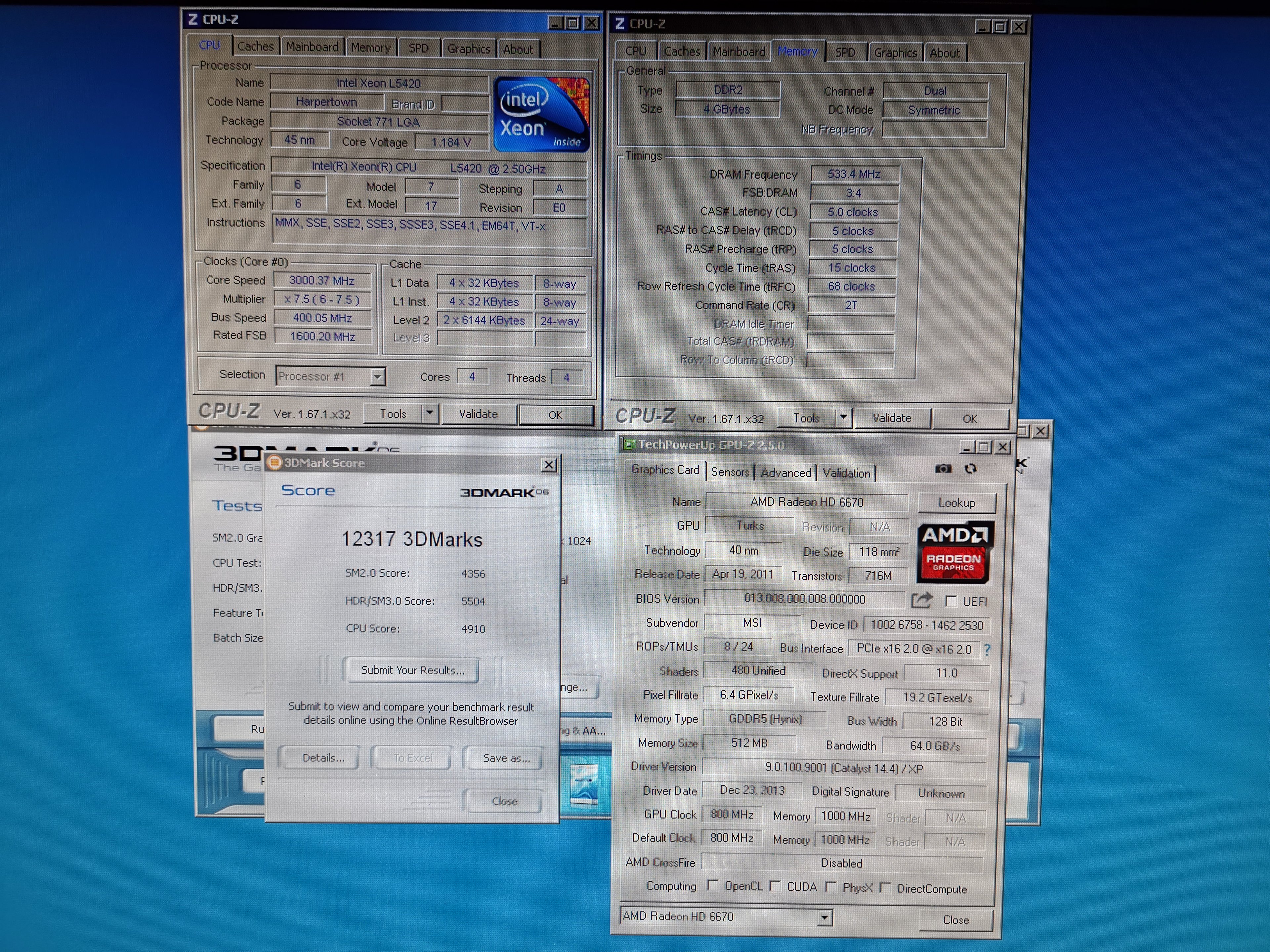Viewport: 1270px width, 952px height.
Task: Click the GPU-Z refresh icon
Action: [x=971, y=469]
